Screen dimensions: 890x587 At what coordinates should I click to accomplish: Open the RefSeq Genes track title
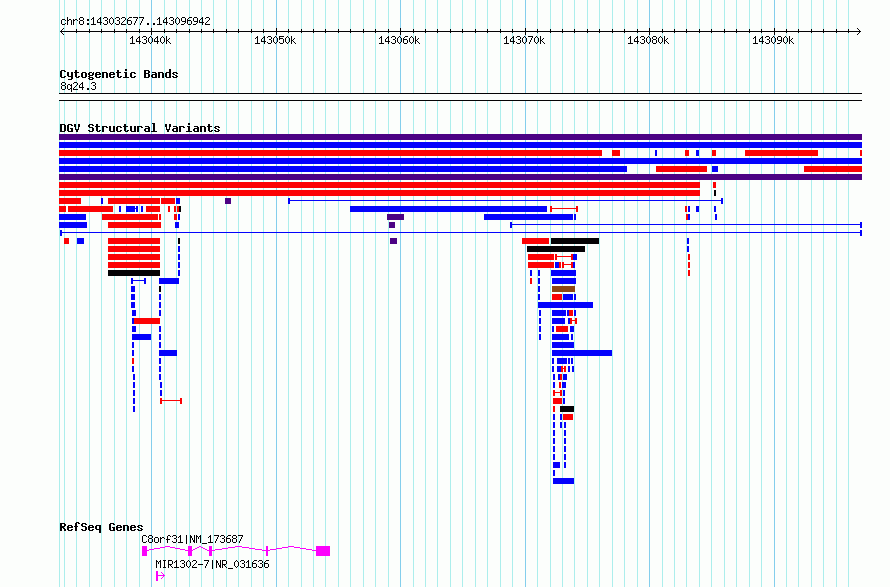[101, 527]
